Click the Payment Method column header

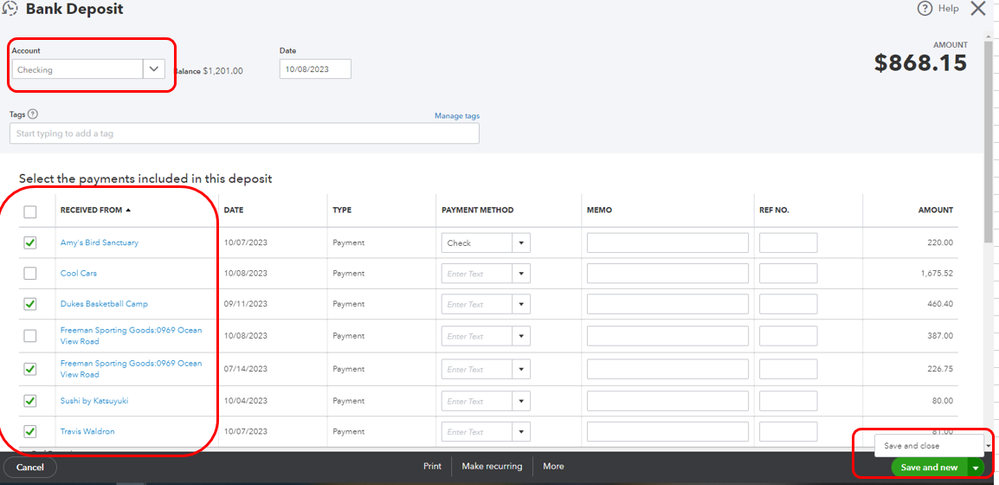coord(477,210)
